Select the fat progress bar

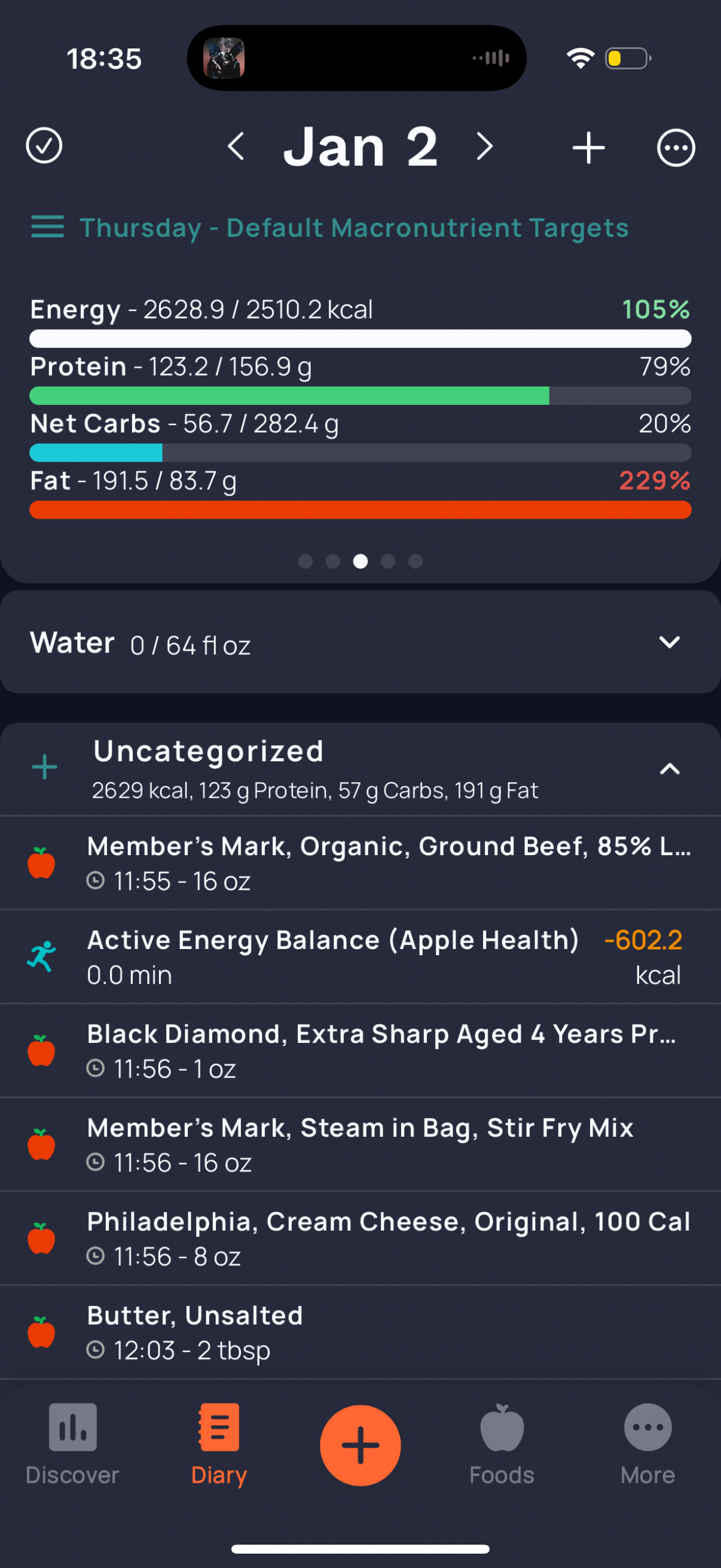(x=360, y=510)
